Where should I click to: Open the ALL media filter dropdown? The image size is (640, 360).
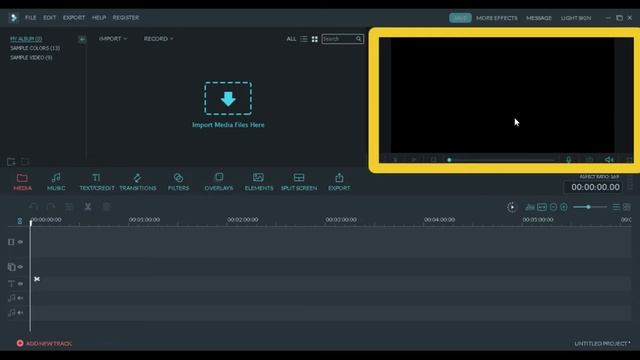(x=291, y=39)
